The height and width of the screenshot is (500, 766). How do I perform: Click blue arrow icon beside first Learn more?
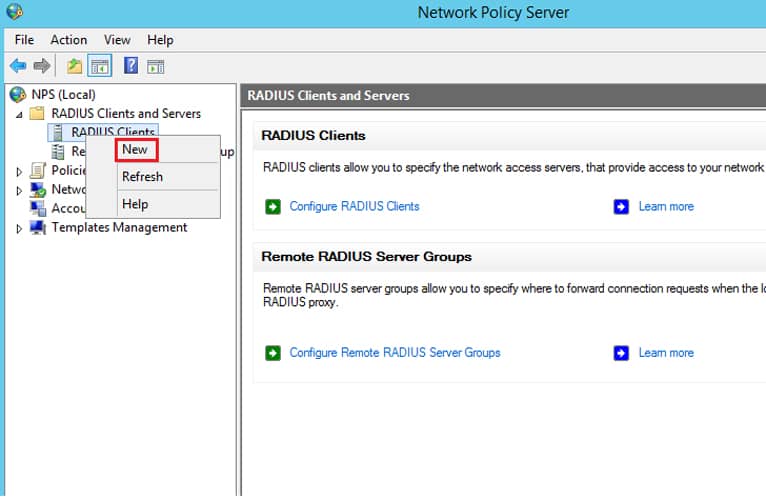pos(621,207)
